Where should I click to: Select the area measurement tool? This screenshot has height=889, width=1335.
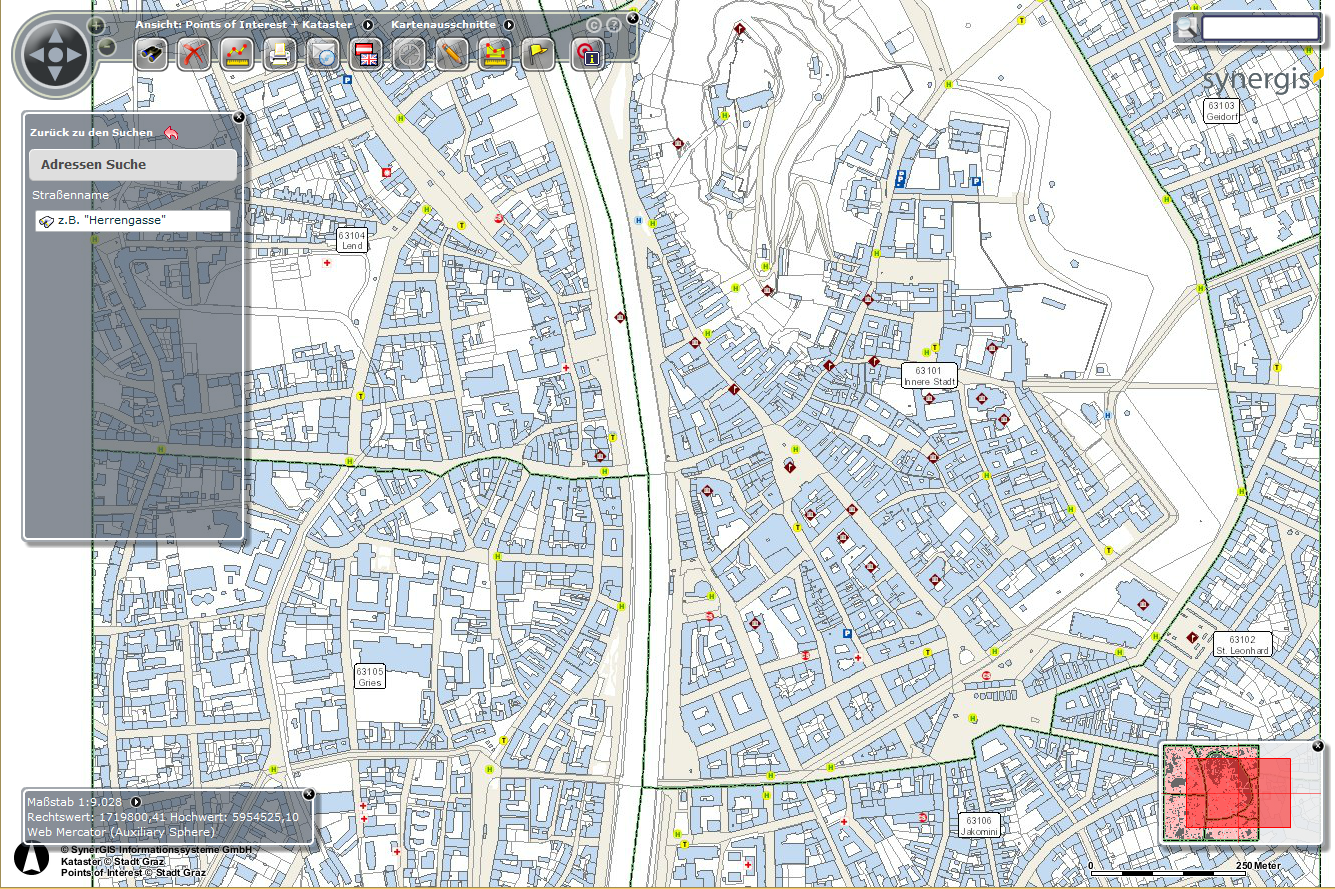pos(494,54)
